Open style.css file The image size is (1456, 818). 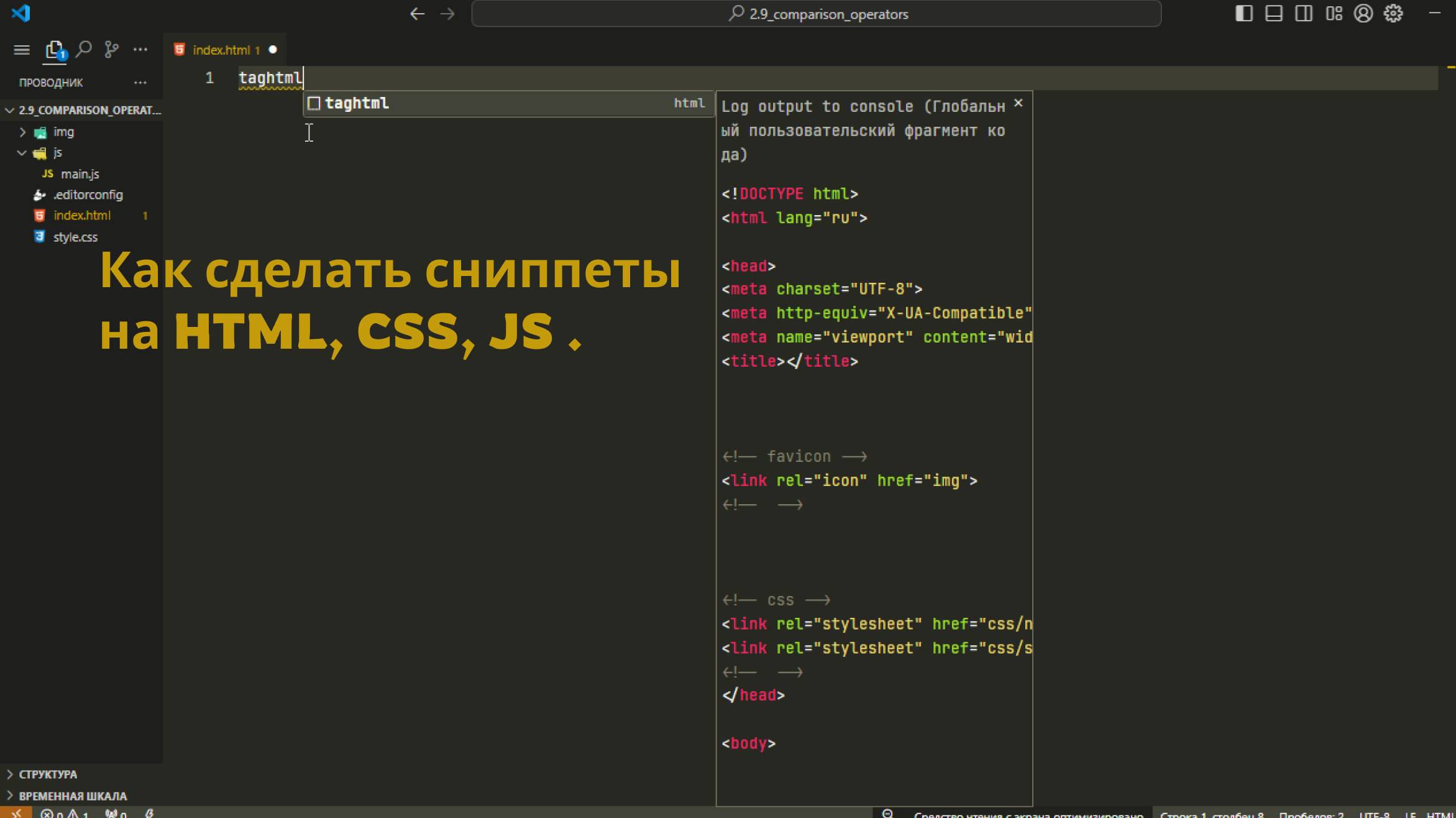click(x=81, y=237)
